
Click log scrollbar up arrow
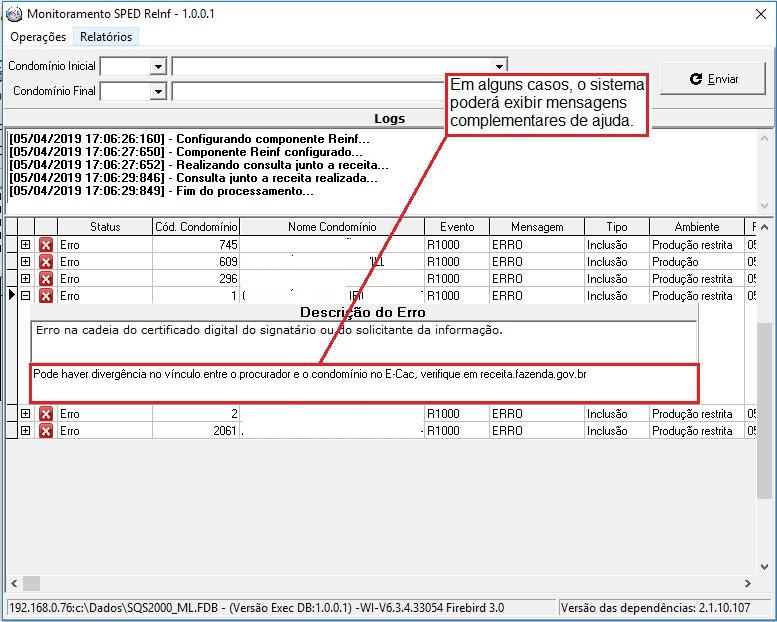tap(764, 138)
